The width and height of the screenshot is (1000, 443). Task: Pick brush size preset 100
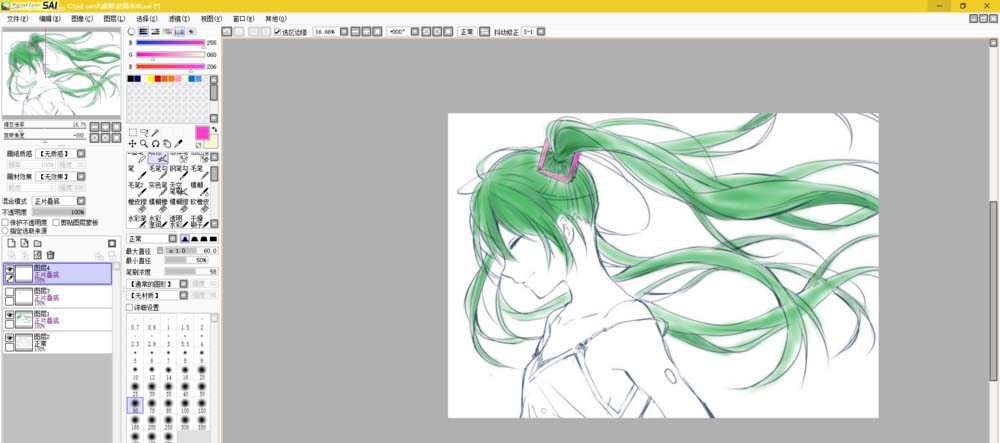(185, 405)
